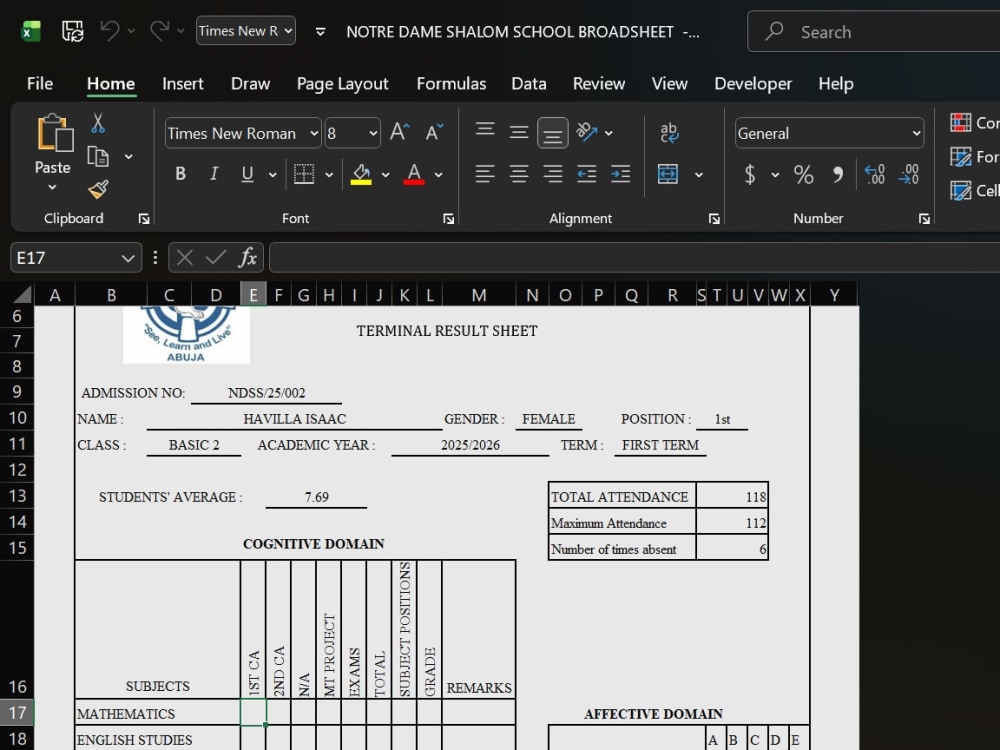Click the Copy icon

[98, 156]
